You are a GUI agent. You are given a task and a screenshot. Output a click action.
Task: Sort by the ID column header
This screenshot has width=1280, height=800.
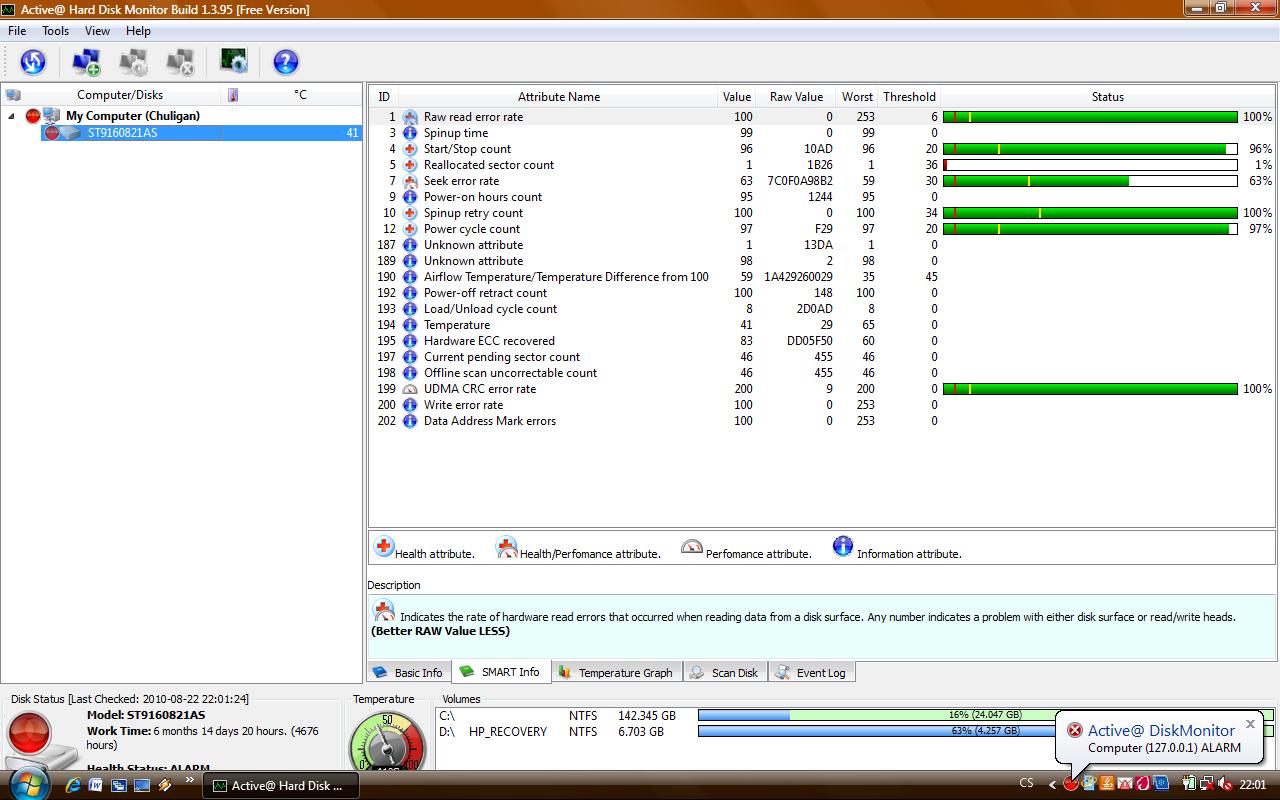pos(384,97)
